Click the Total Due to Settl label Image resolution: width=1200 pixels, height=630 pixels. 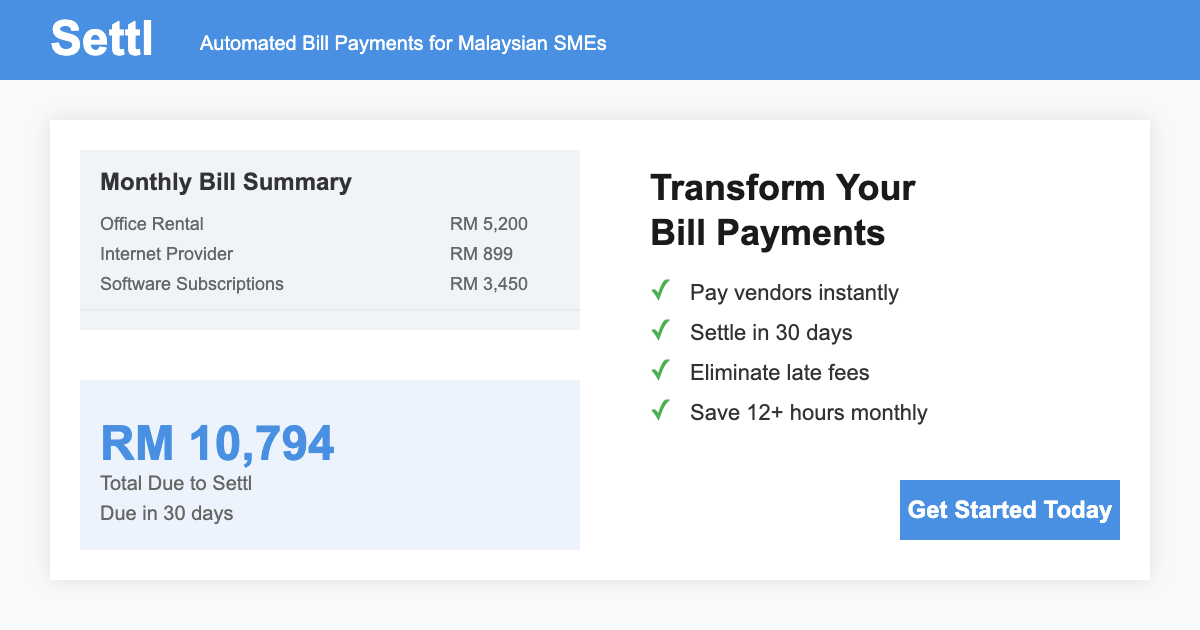click(176, 484)
